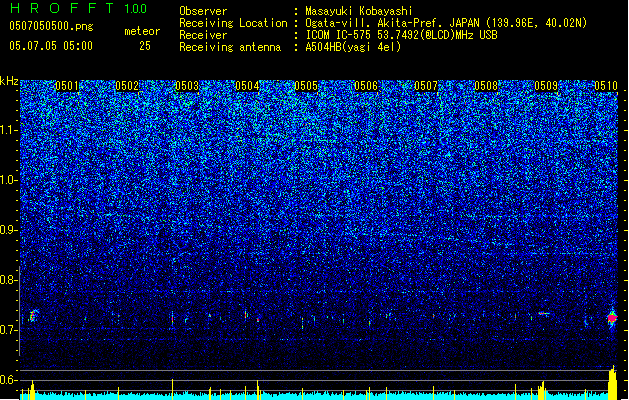The width and height of the screenshot is (629, 400).
Task: Click the date stamp 05.07.05 05:00
Action: (x=51, y=46)
